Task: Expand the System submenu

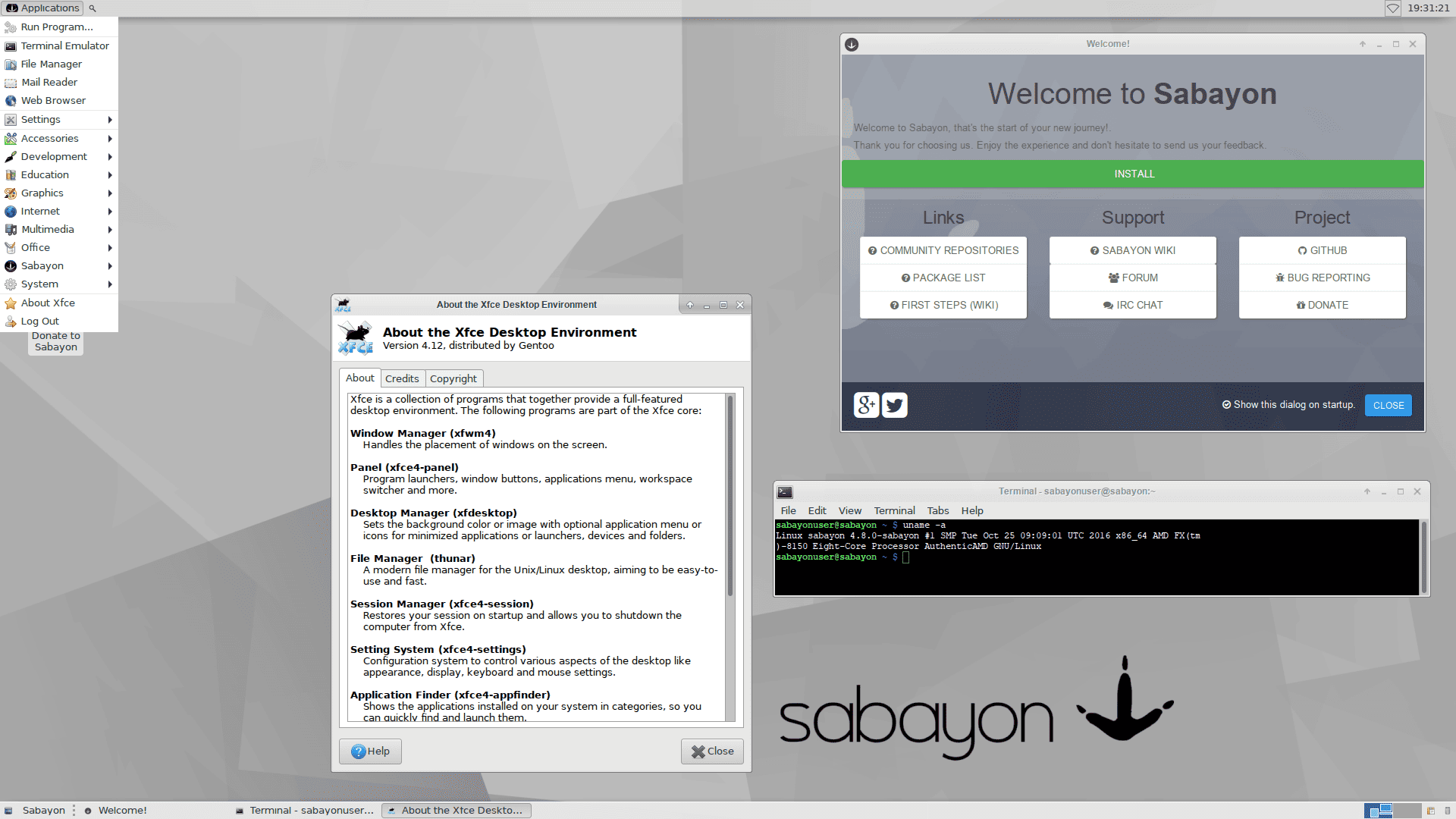Action: tap(59, 284)
